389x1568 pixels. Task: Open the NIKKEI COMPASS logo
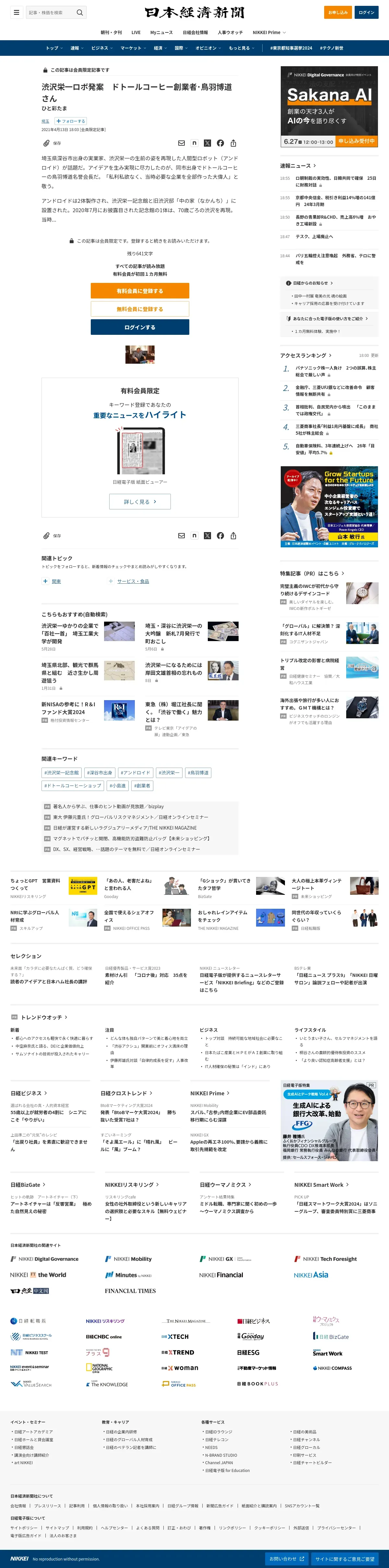(x=332, y=1368)
